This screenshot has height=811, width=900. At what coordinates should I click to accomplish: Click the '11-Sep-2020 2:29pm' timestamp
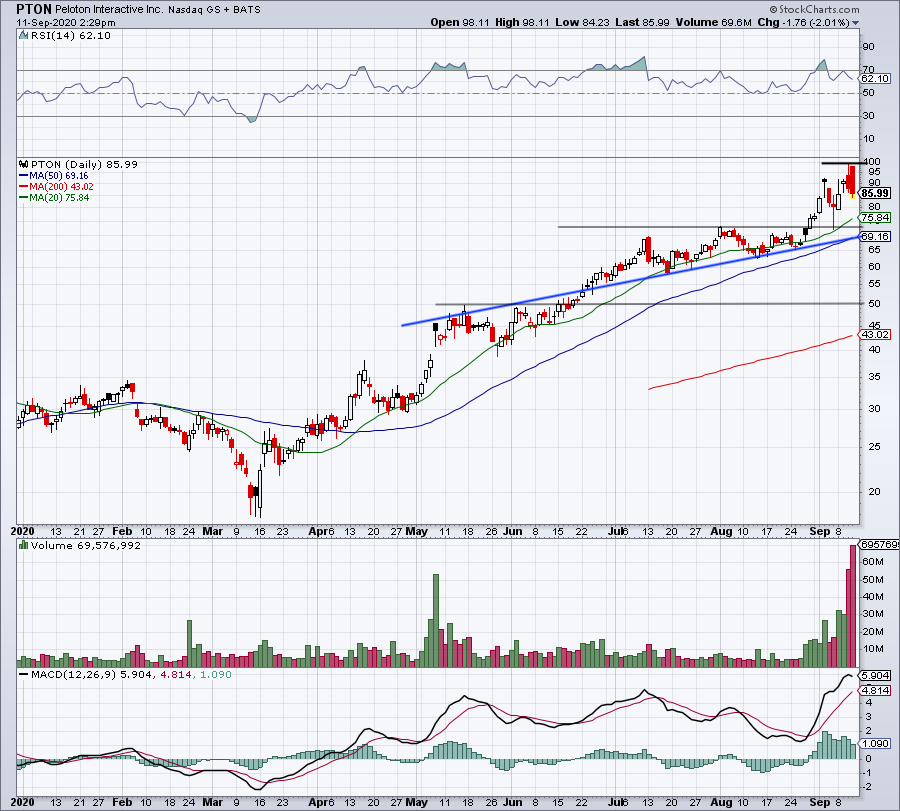click(65, 23)
